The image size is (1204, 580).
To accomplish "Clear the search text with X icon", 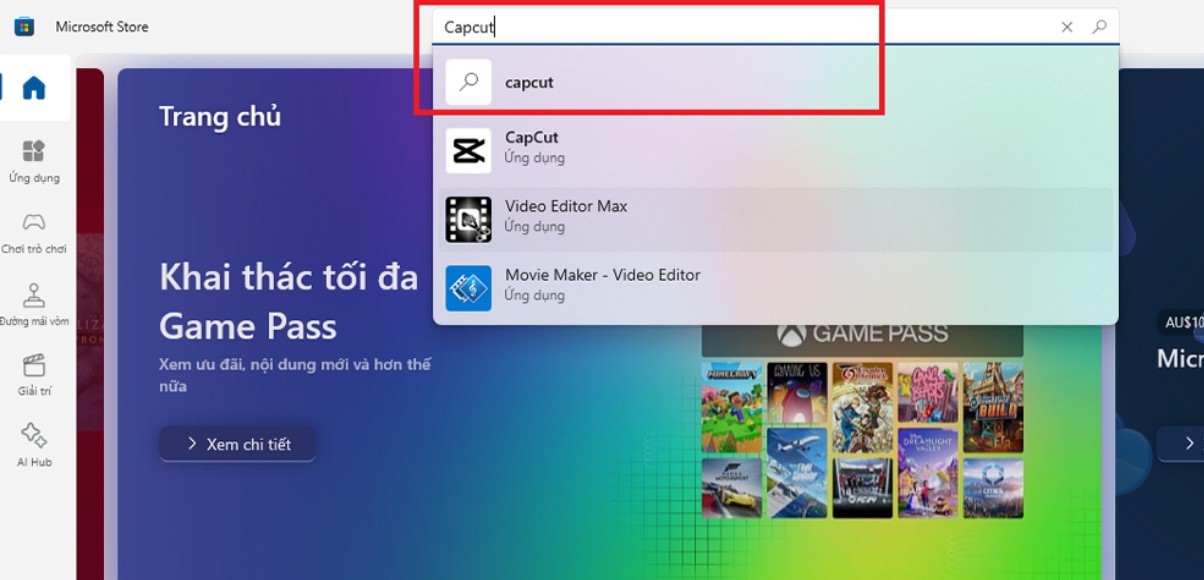I will pos(1067,27).
